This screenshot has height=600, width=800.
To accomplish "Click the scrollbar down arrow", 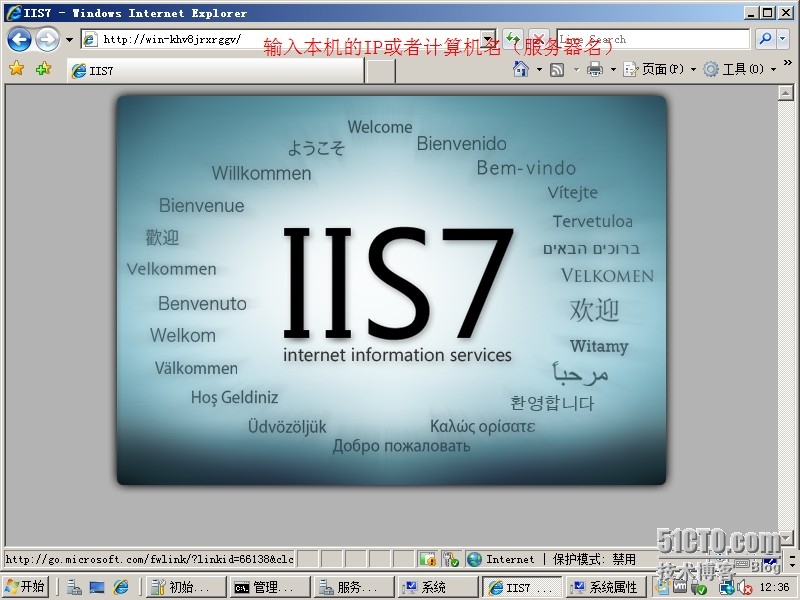I will pyautogui.click(x=786, y=538).
